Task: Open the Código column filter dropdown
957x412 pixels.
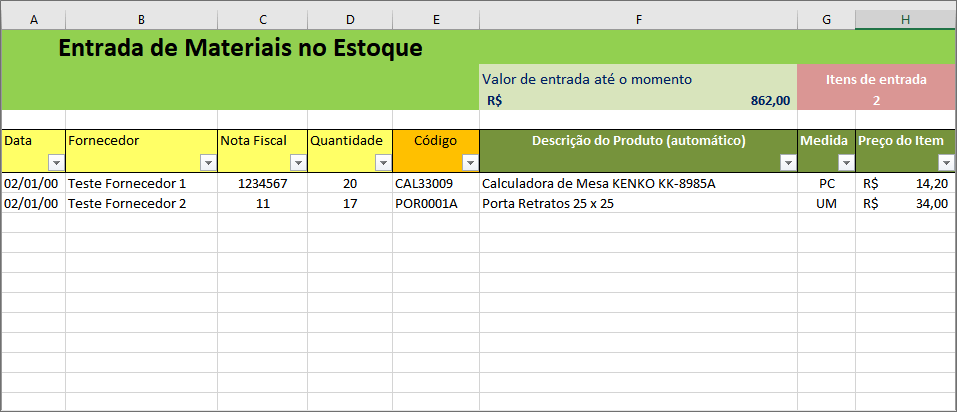Action: (470, 163)
